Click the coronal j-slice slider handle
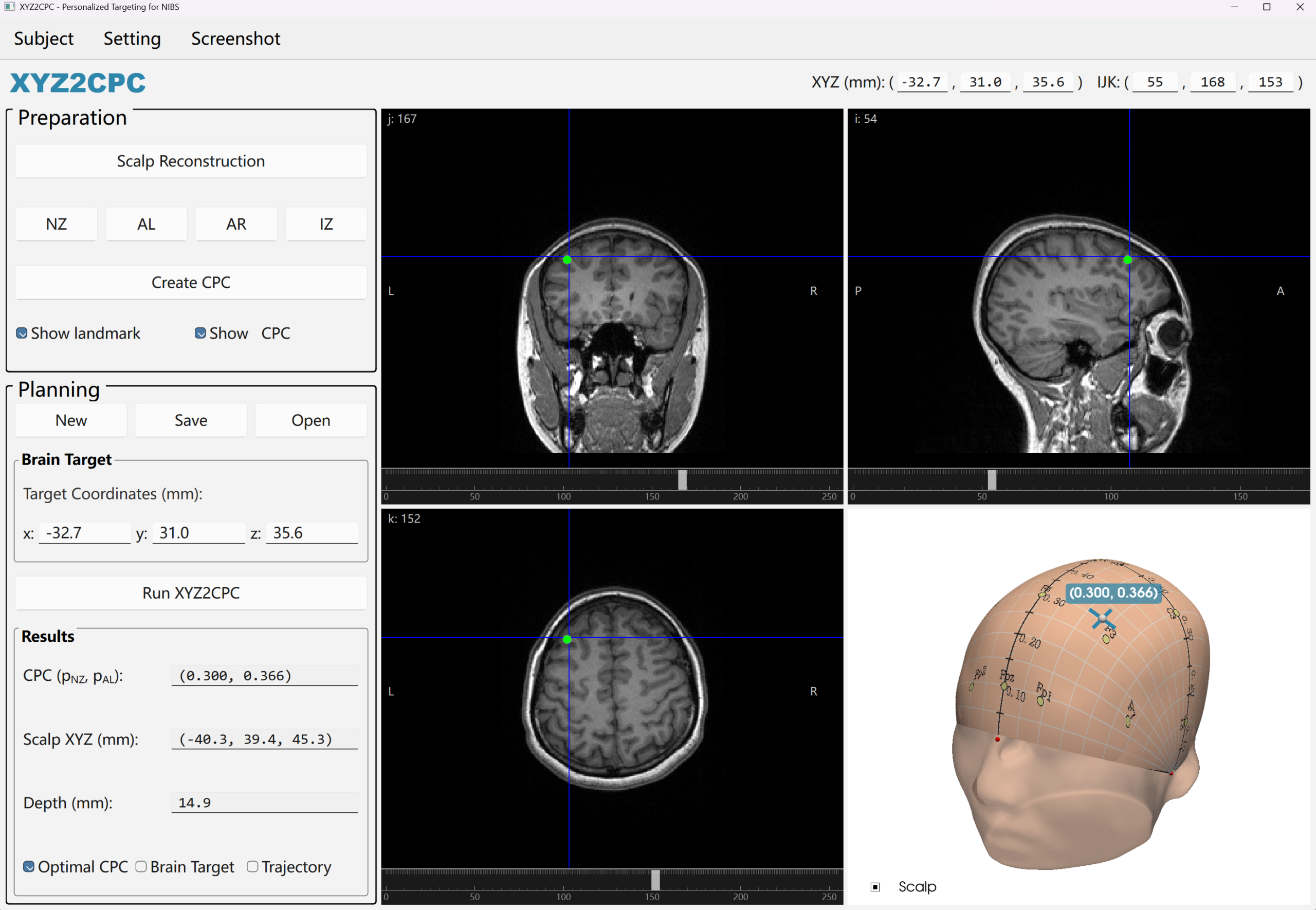 pyautogui.click(x=682, y=480)
